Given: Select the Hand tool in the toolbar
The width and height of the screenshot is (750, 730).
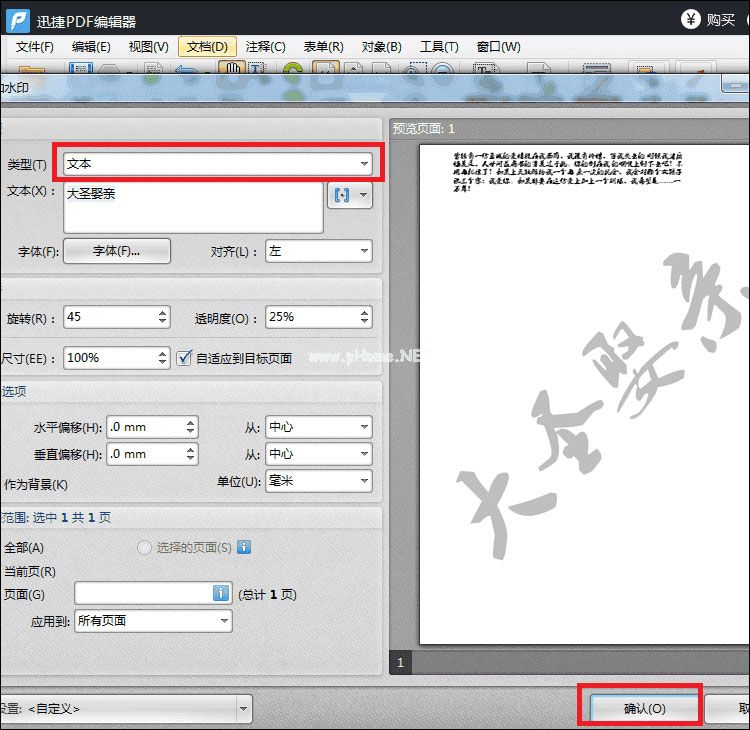Looking at the screenshot, I should [x=232, y=70].
